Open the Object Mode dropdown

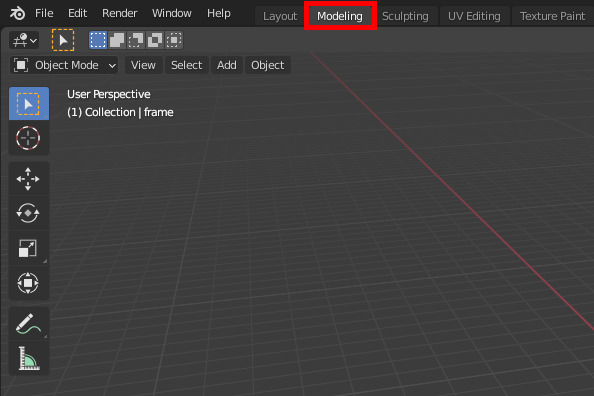[x=64, y=65]
